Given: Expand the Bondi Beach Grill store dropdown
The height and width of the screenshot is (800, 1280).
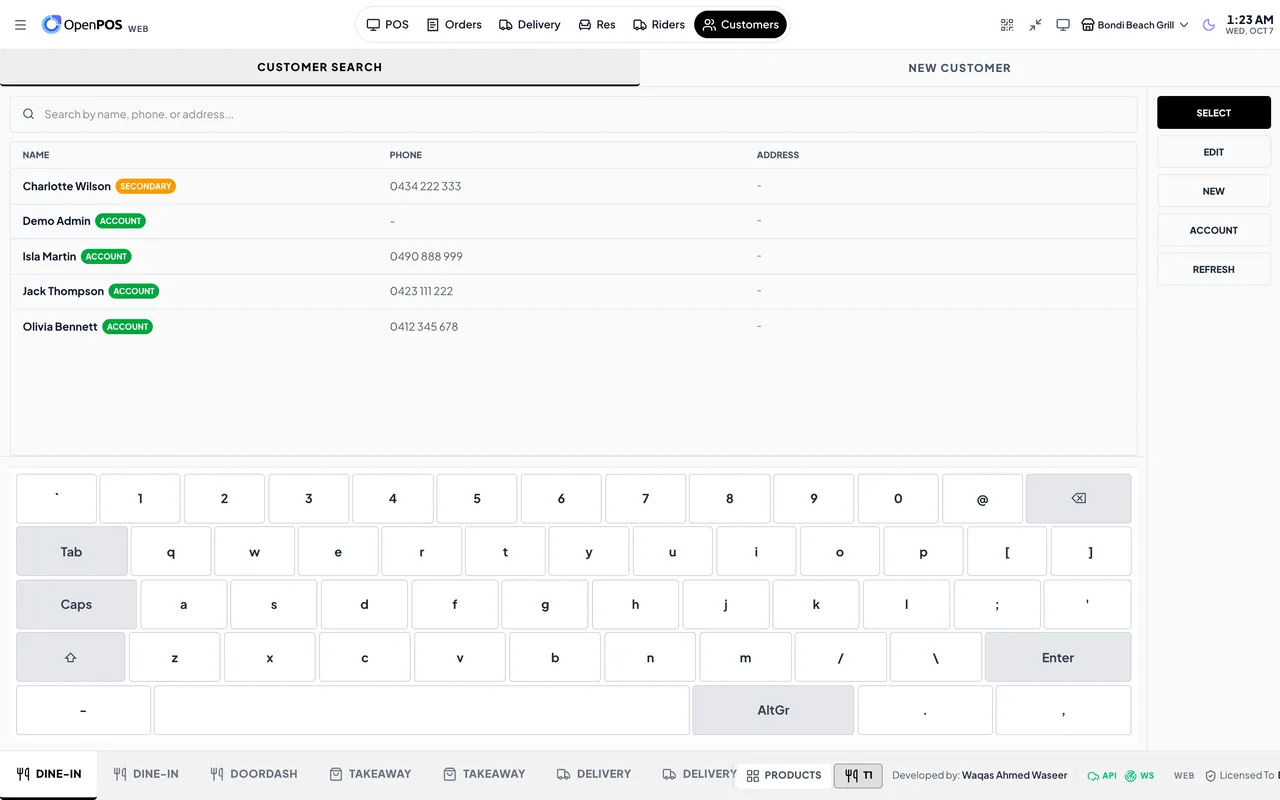Looking at the screenshot, I should [1135, 25].
